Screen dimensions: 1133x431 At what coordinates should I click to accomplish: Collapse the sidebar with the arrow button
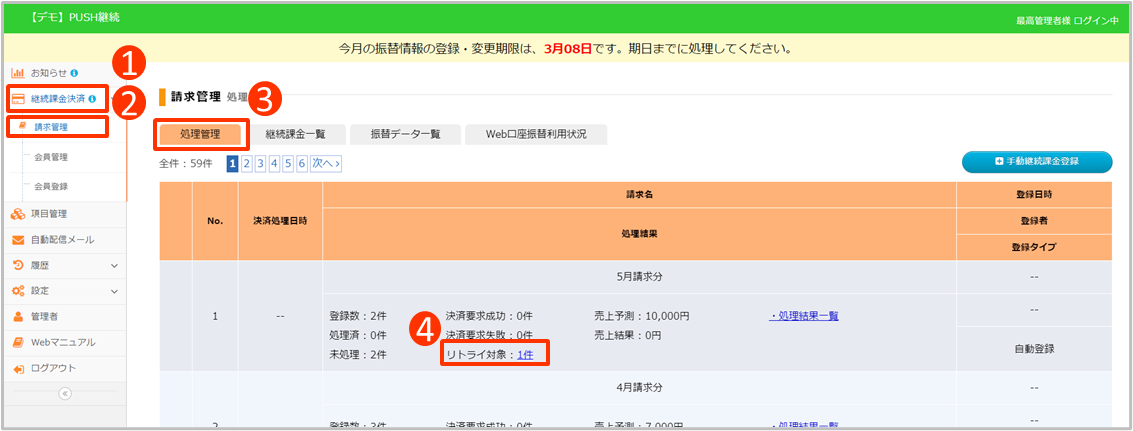[65, 394]
